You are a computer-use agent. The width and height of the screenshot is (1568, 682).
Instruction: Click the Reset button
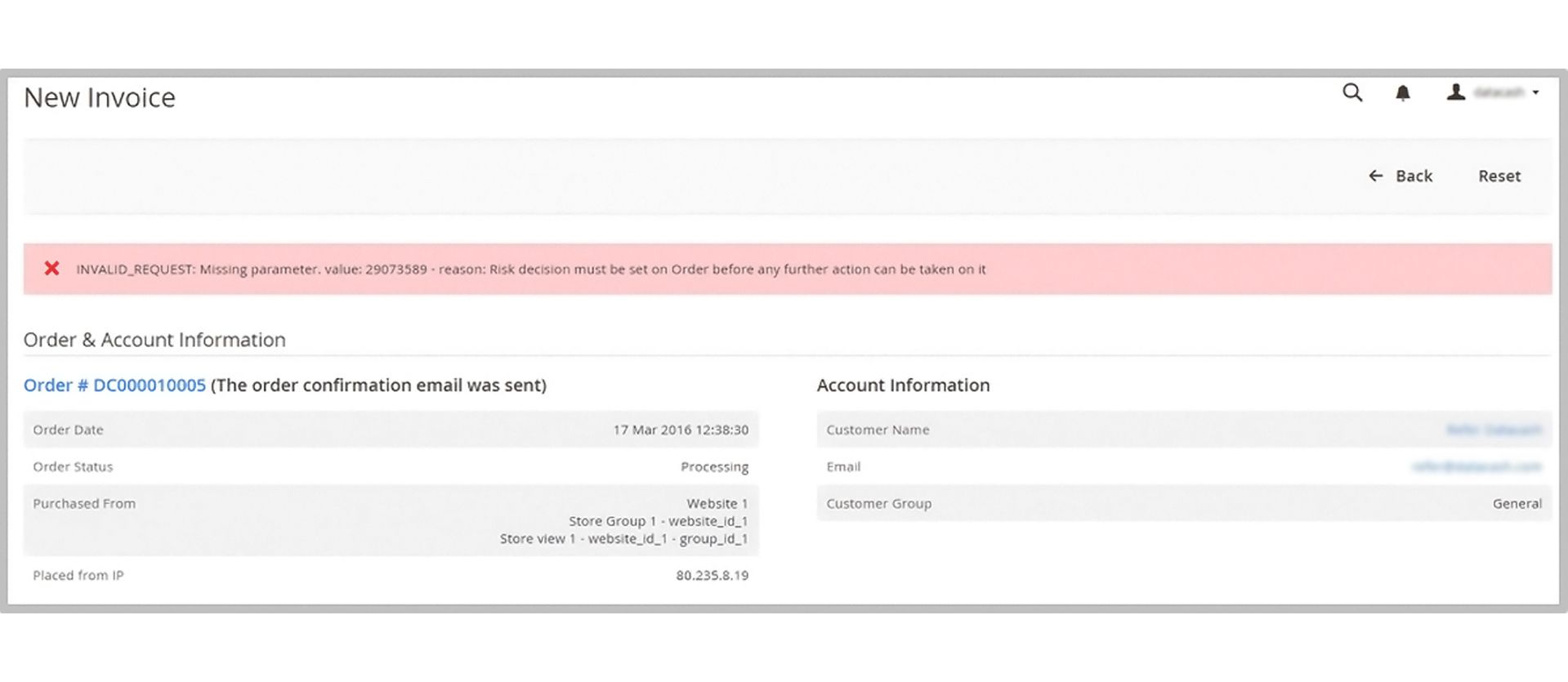[x=1499, y=176]
